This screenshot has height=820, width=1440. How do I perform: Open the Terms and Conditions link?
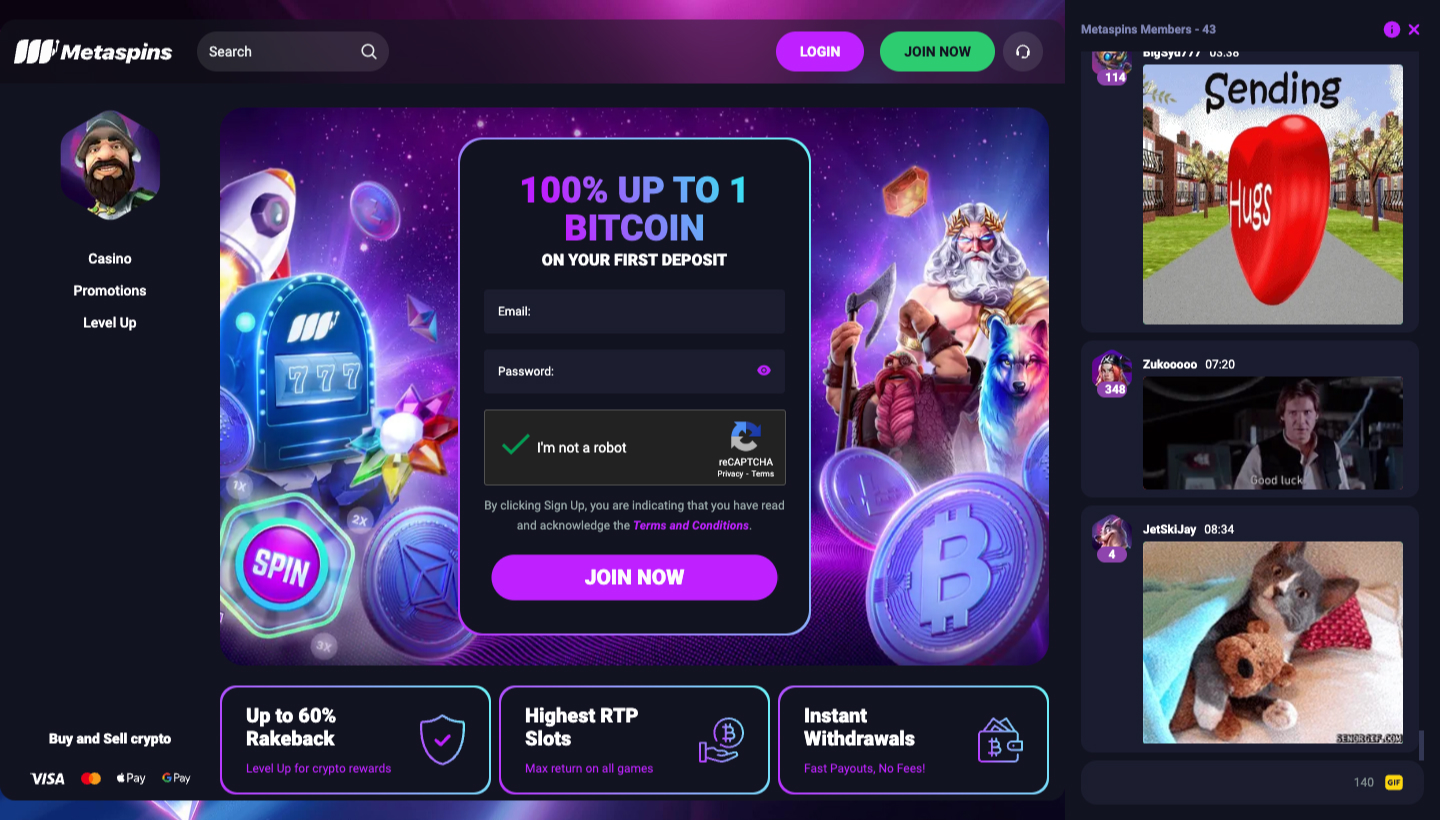(691, 525)
